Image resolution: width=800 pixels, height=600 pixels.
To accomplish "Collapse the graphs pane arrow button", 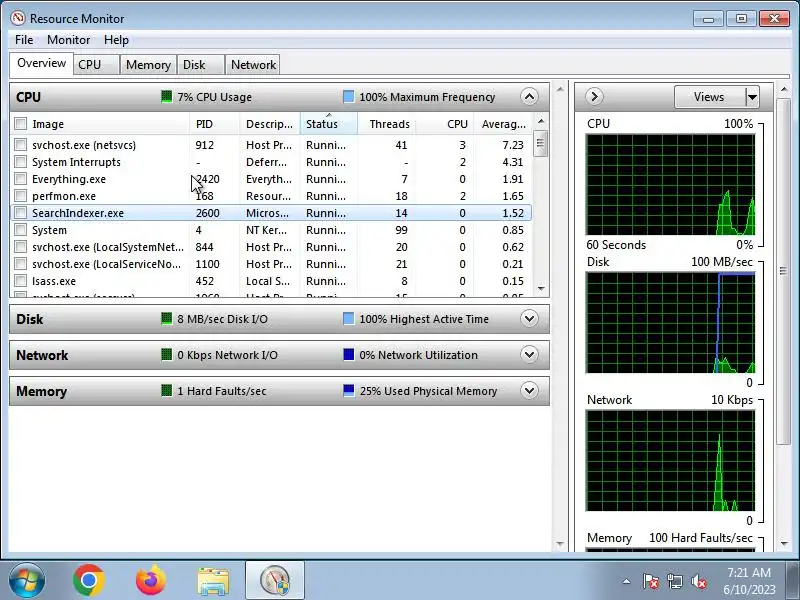I will [x=594, y=96].
